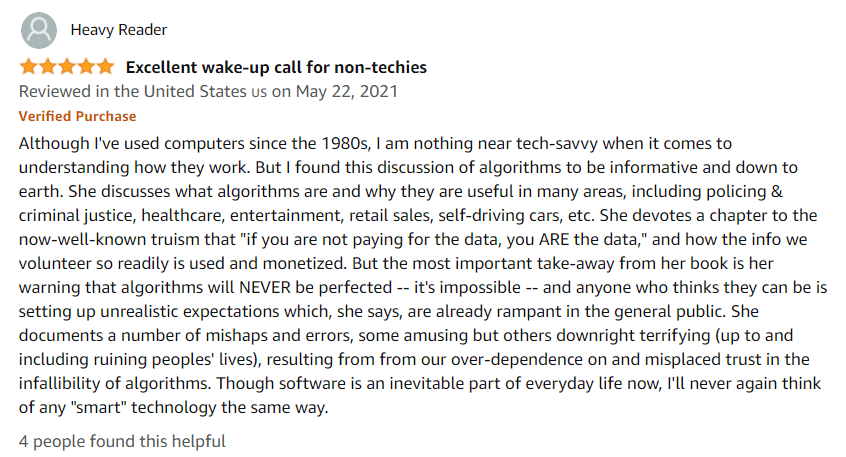Click the third orange star rating
The height and width of the screenshot is (457, 846).
point(67,67)
